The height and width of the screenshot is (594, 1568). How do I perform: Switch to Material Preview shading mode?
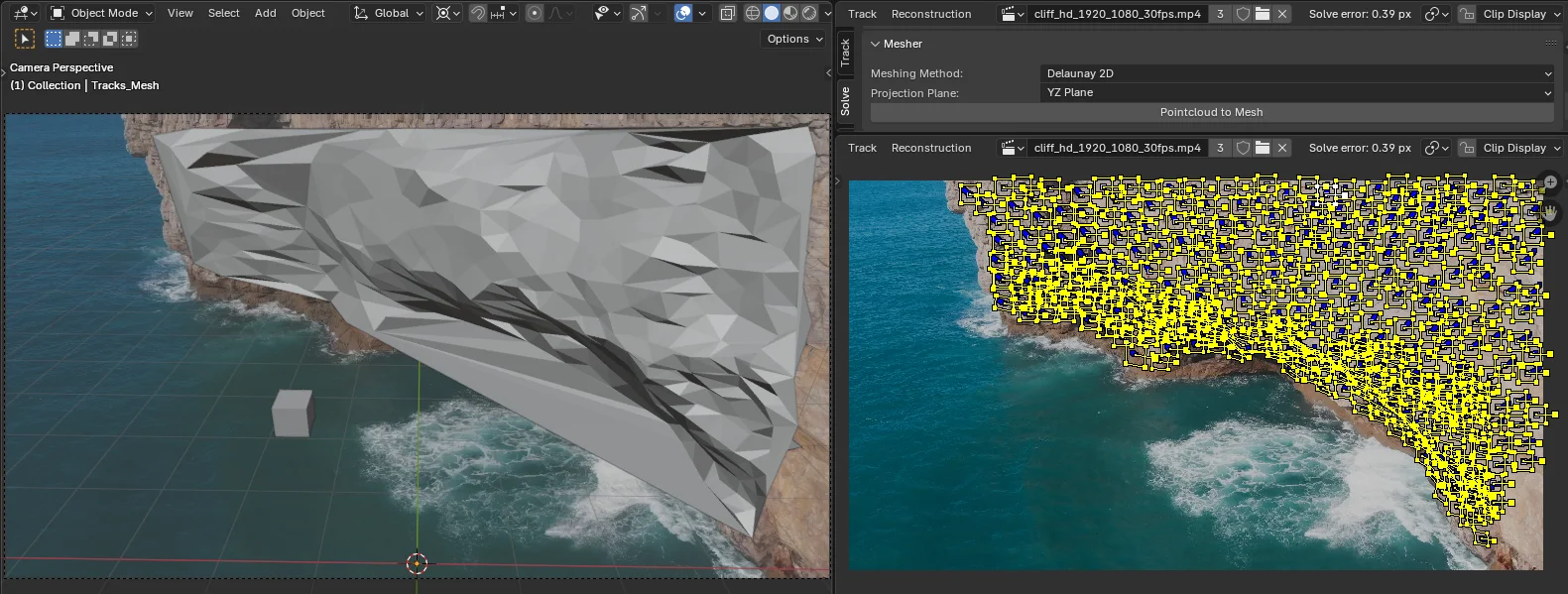(790, 13)
